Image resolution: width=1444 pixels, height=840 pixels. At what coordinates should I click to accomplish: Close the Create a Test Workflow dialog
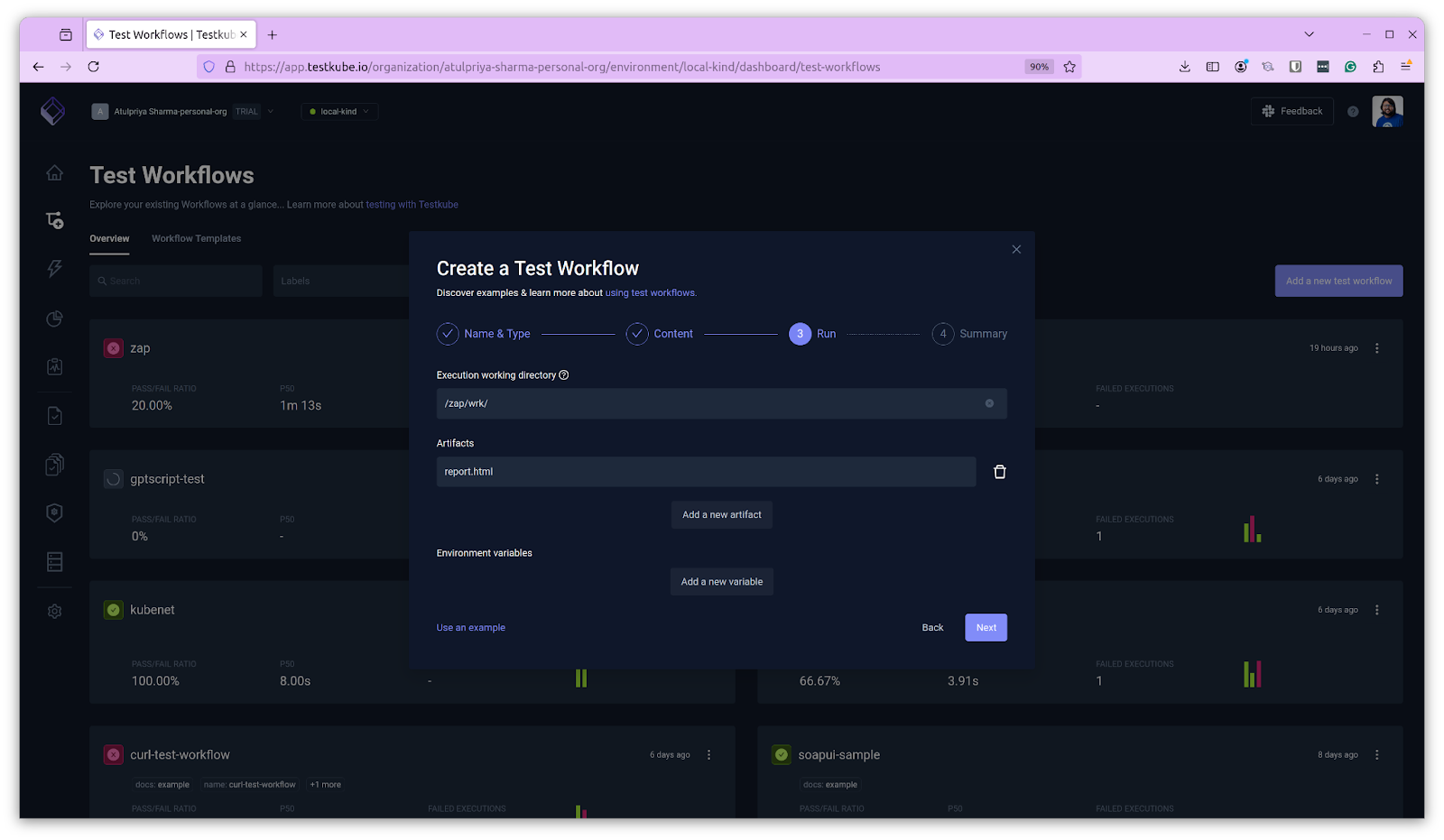(x=1016, y=249)
